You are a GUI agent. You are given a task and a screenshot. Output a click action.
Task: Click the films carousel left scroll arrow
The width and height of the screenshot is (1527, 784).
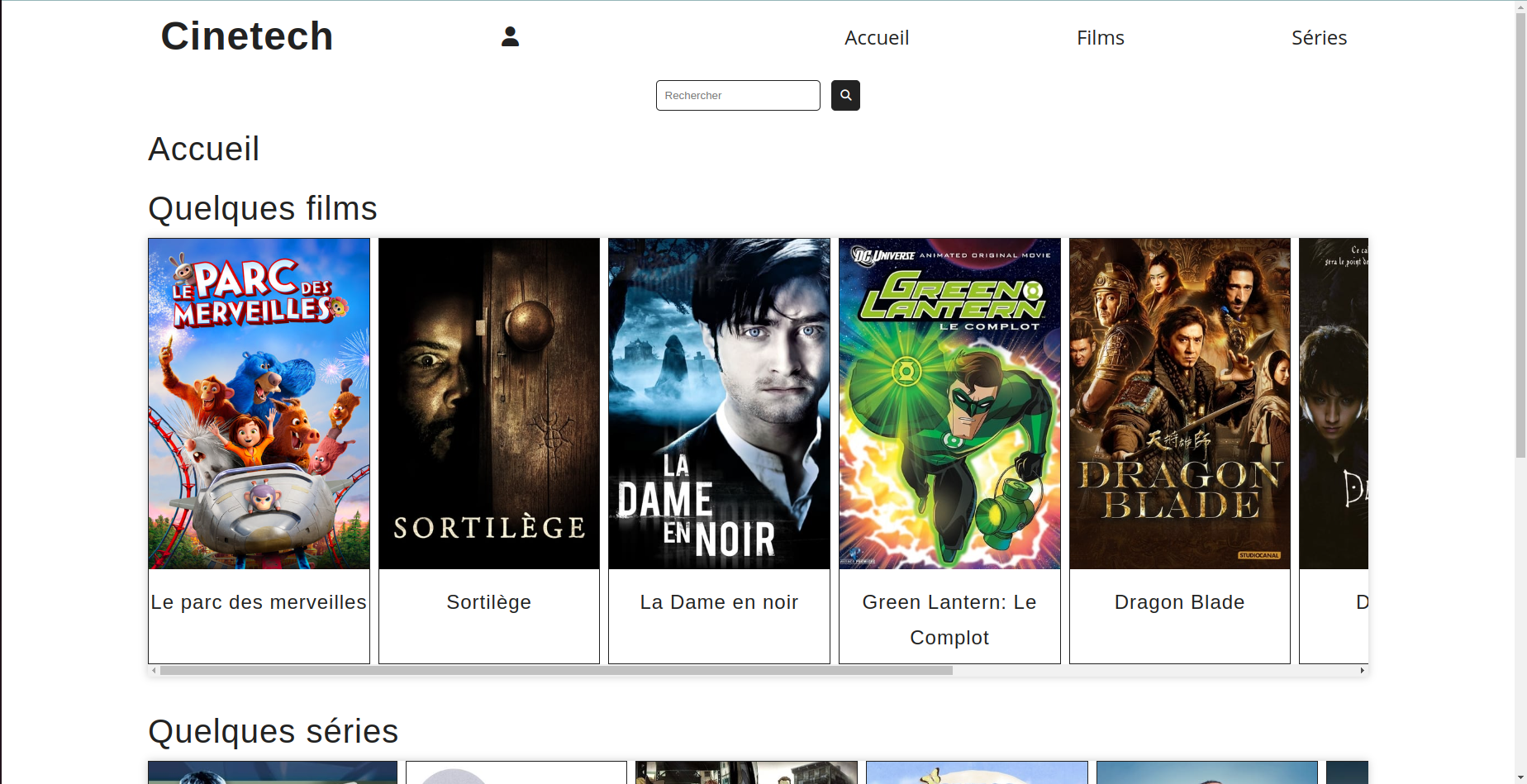point(155,671)
